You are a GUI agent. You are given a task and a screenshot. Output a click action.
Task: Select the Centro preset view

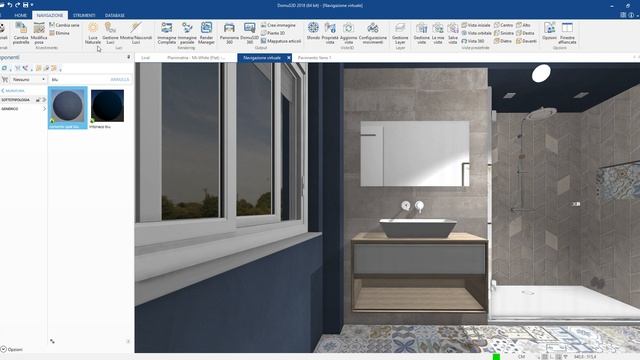(503, 25)
